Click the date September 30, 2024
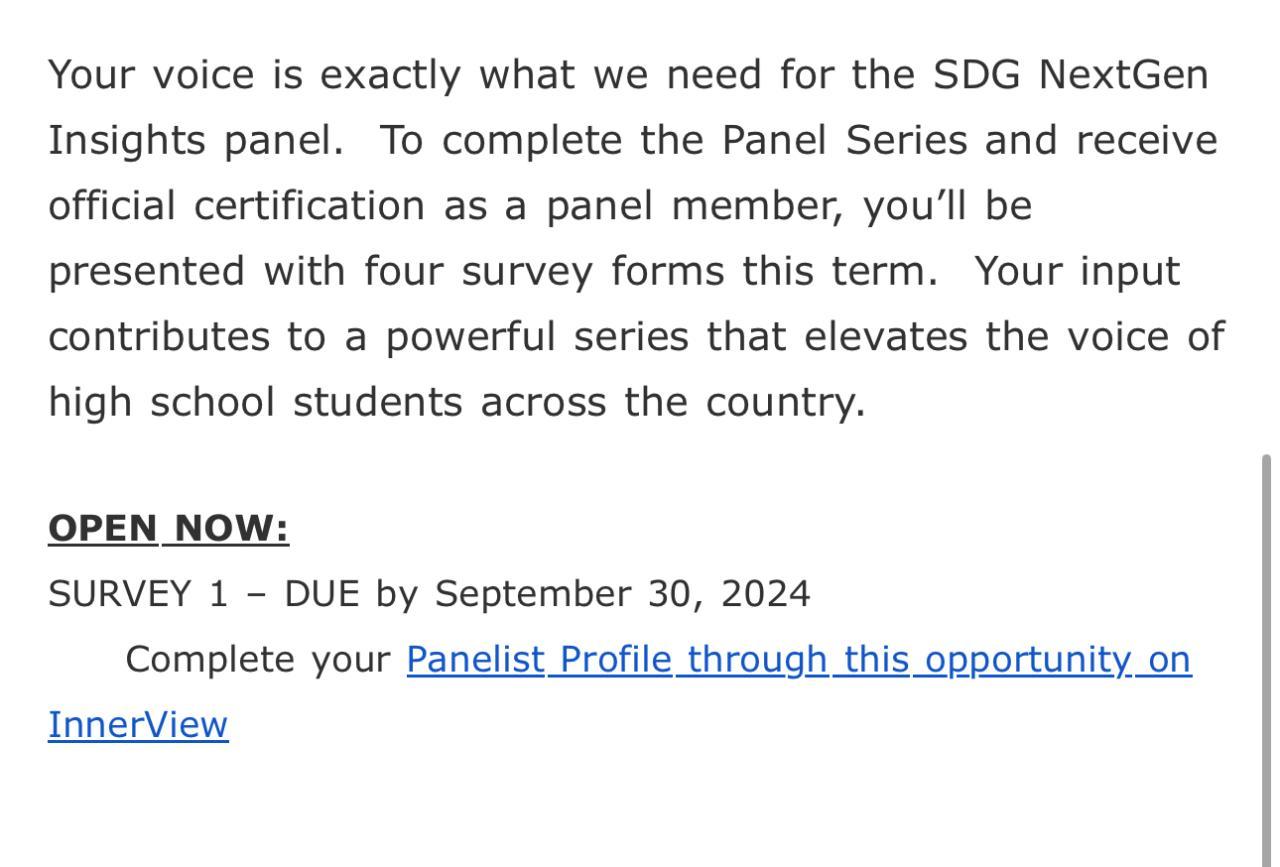The height and width of the screenshot is (867, 1280). point(622,594)
